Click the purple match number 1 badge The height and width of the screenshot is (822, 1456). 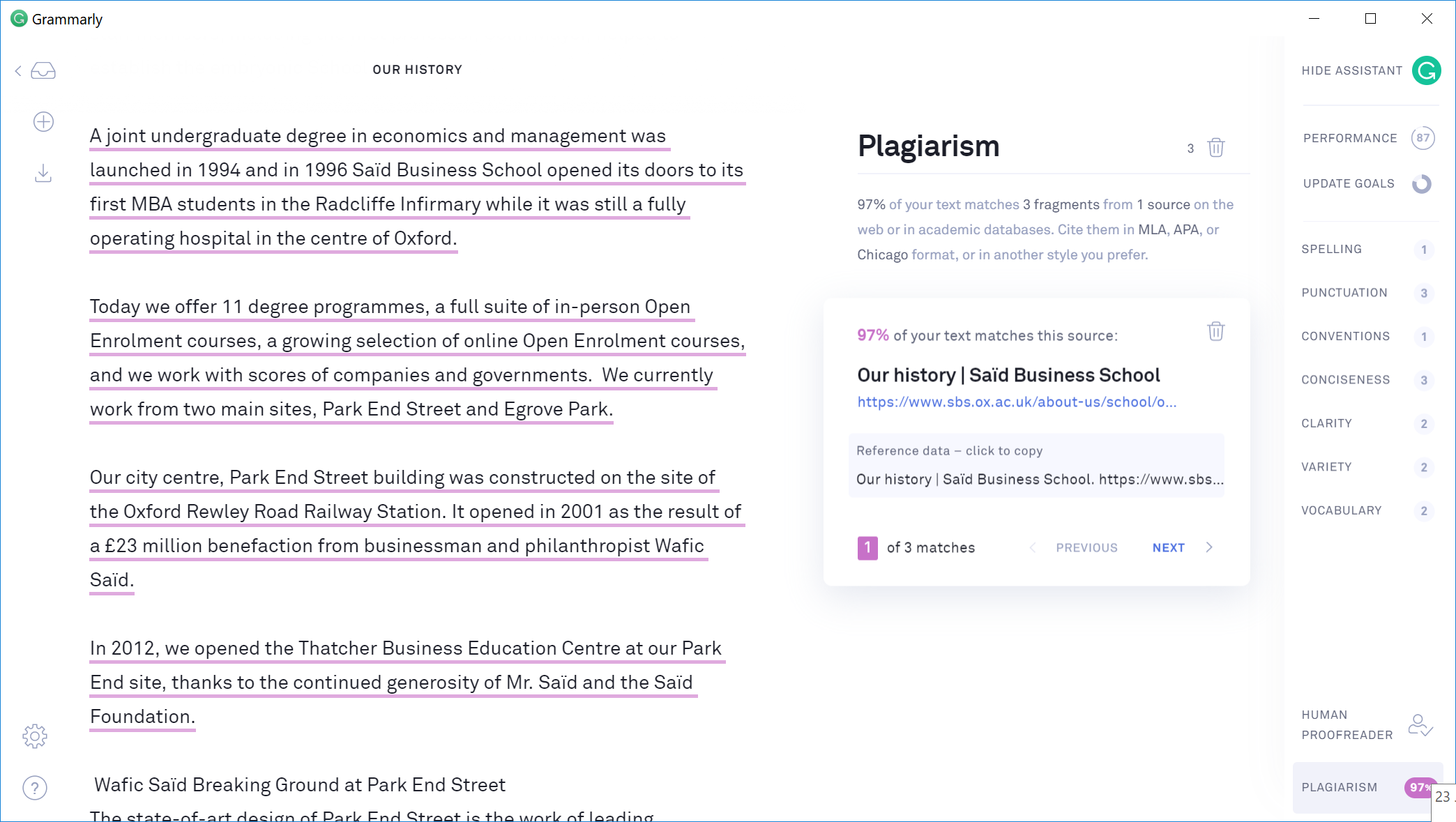click(x=867, y=548)
